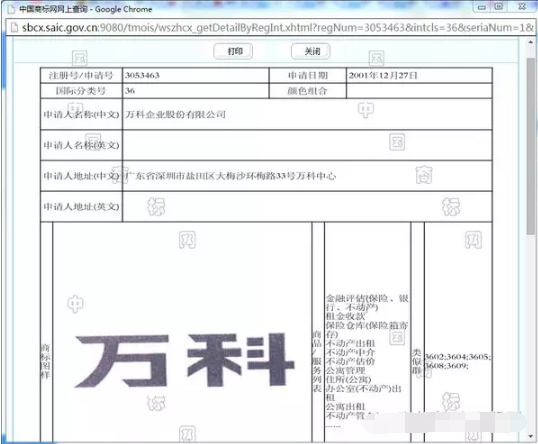Click the scroll down arrow

point(531,436)
